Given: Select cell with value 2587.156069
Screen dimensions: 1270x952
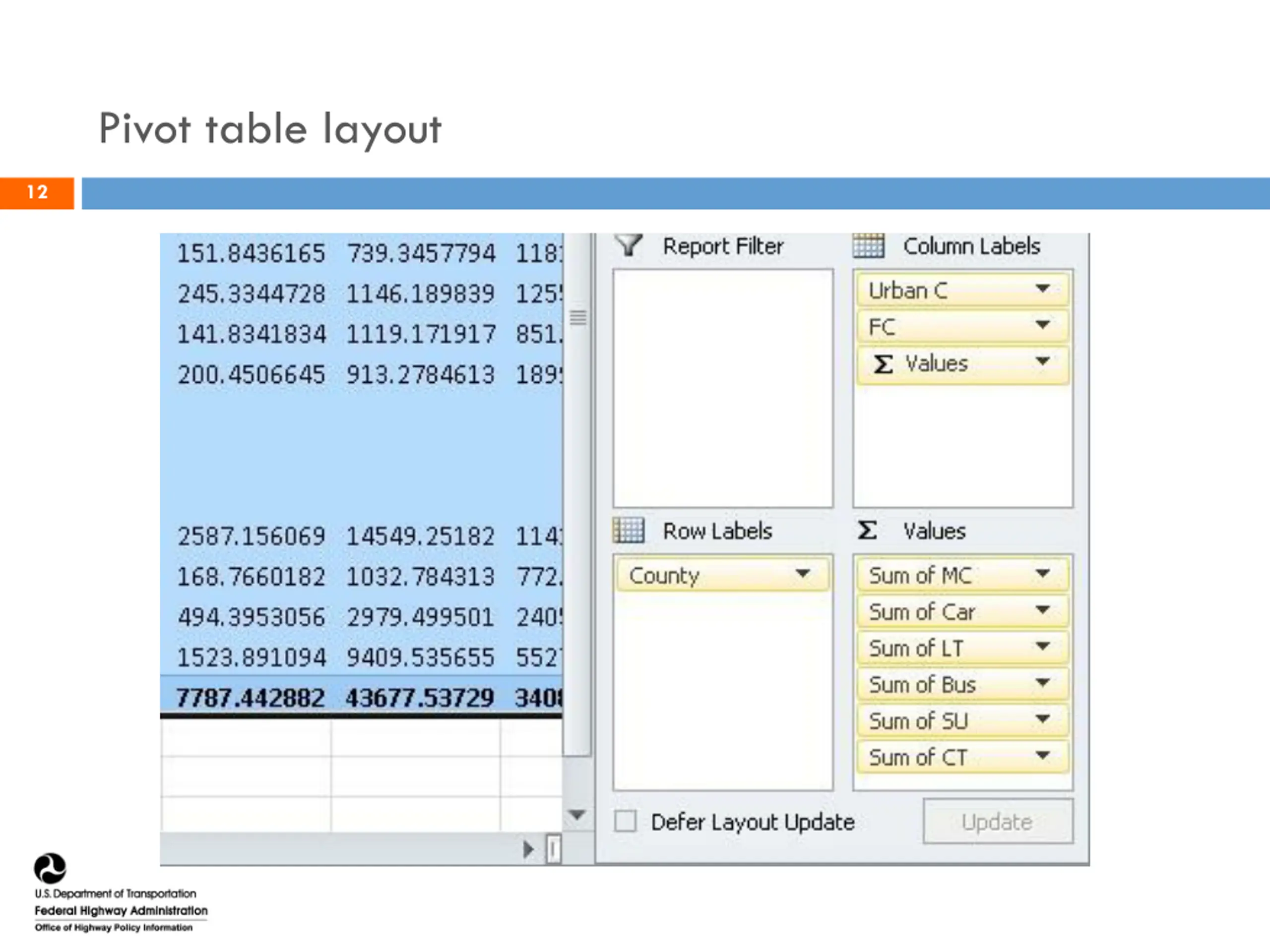Looking at the screenshot, I should point(251,536).
